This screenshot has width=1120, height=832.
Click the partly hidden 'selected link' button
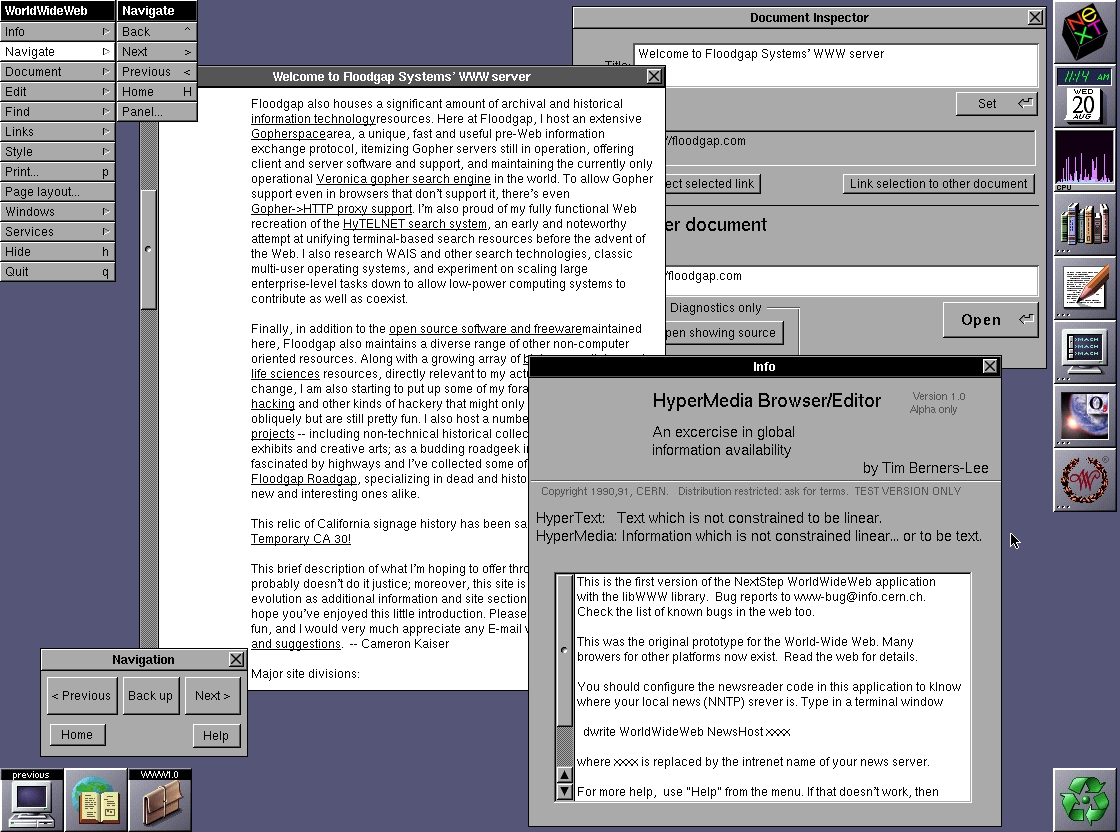[x=712, y=184]
